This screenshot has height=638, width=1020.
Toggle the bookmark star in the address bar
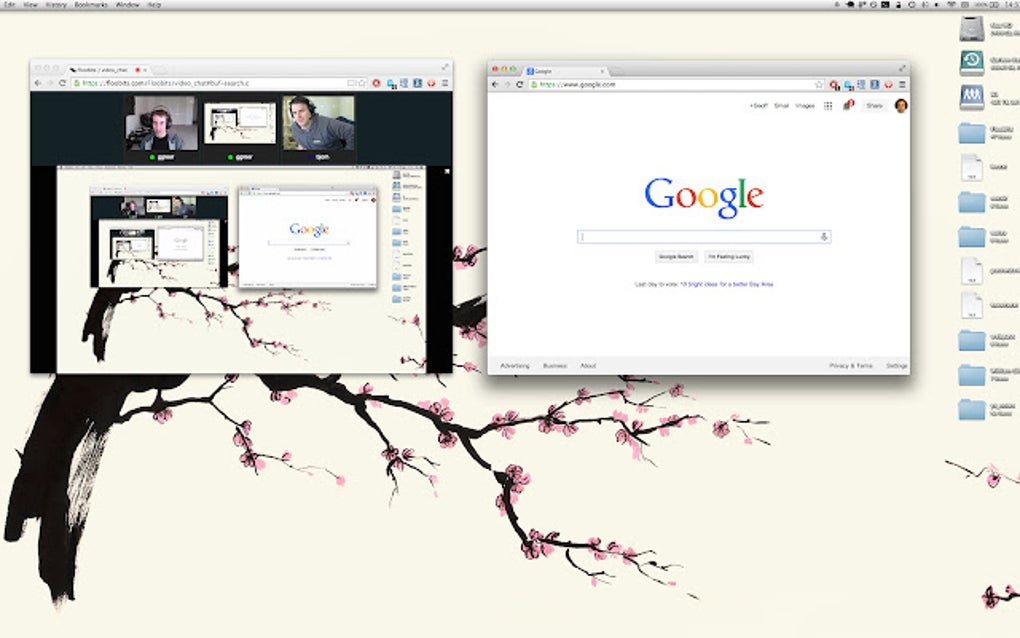[817, 84]
